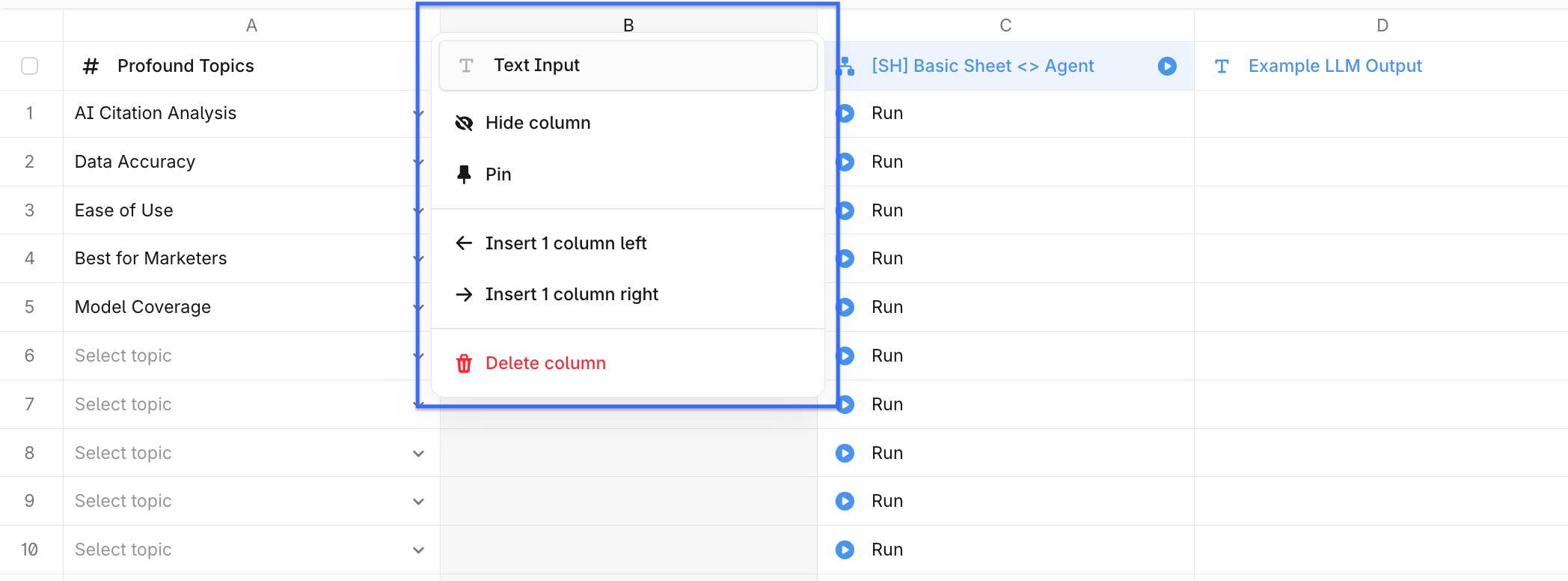
Task: Click the Run label in row 6
Action: click(x=887, y=356)
